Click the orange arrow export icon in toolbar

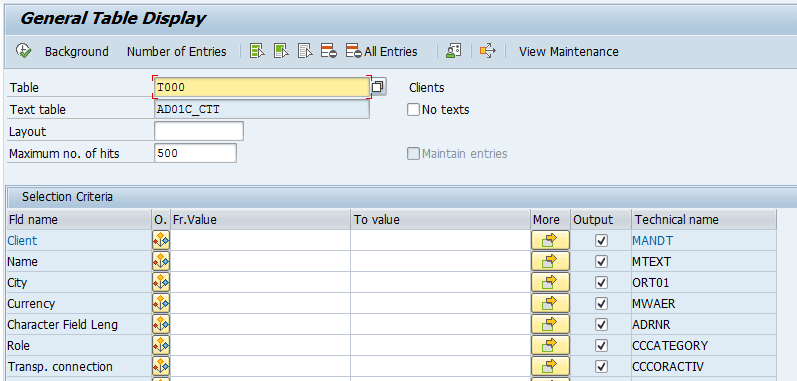[487, 51]
